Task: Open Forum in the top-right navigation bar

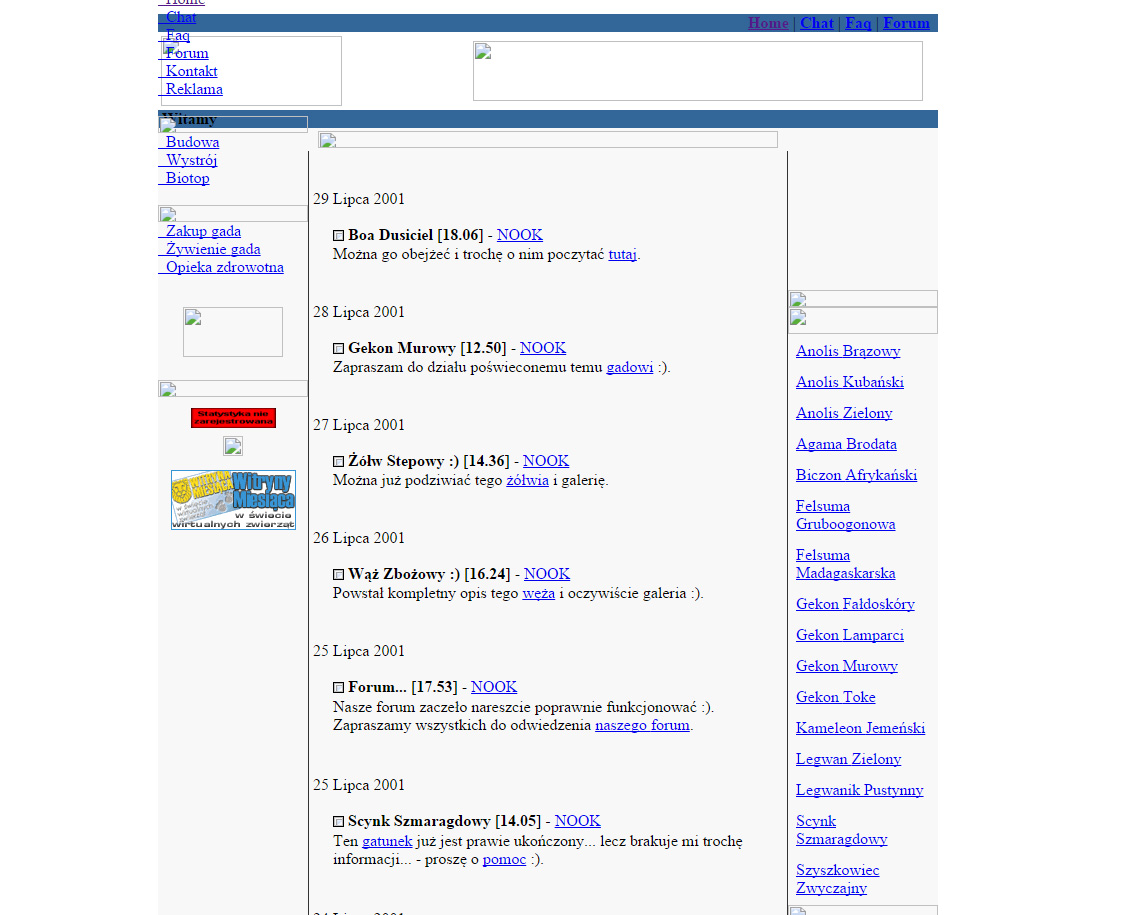Action: [906, 23]
